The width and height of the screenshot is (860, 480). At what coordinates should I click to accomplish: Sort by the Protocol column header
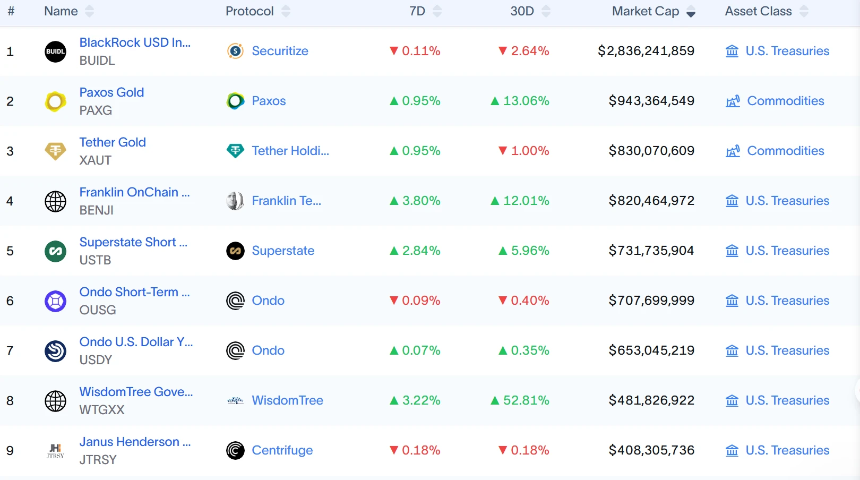pos(250,12)
